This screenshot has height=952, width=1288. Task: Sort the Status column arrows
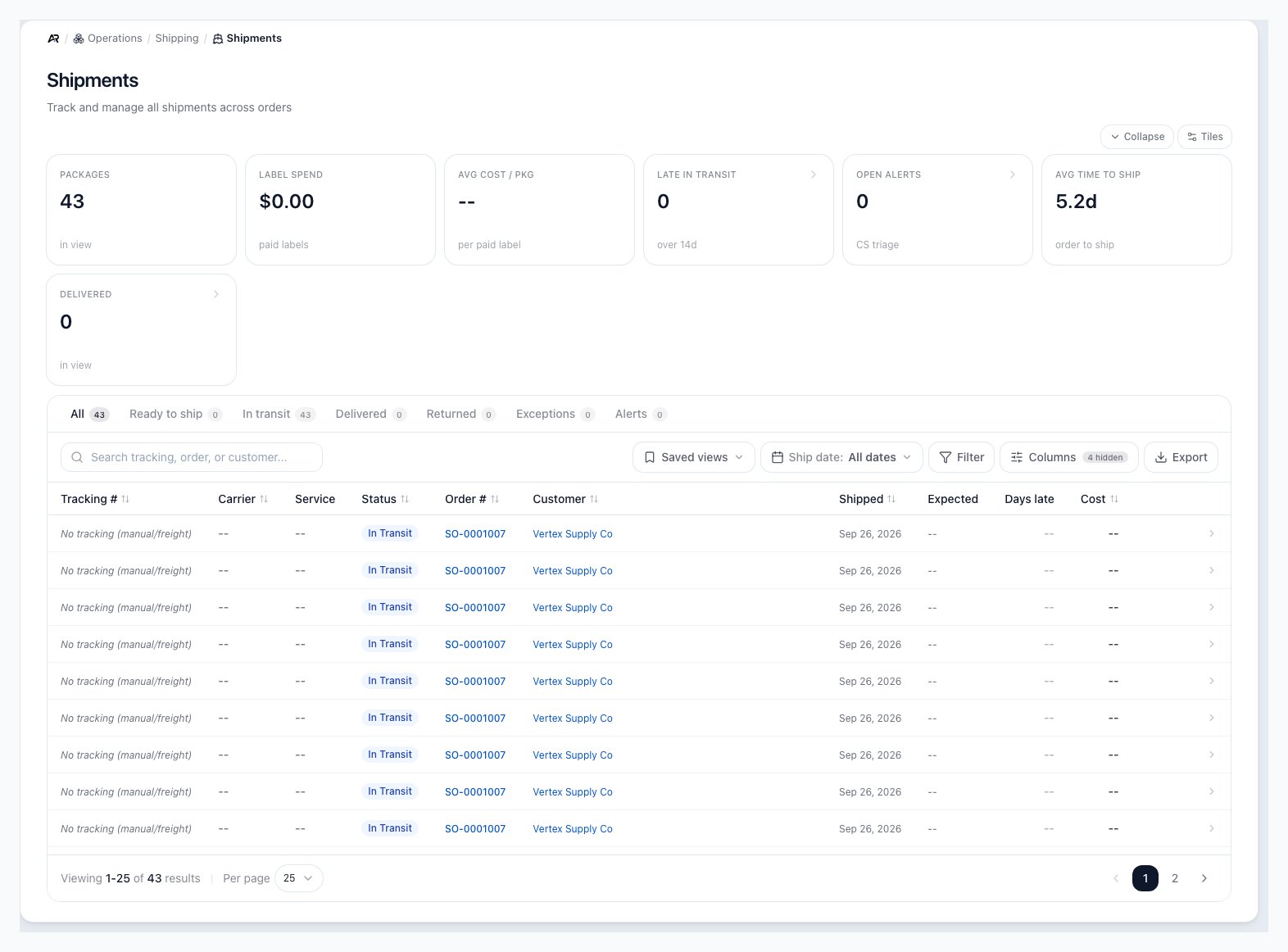pyautogui.click(x=405, y=499)
